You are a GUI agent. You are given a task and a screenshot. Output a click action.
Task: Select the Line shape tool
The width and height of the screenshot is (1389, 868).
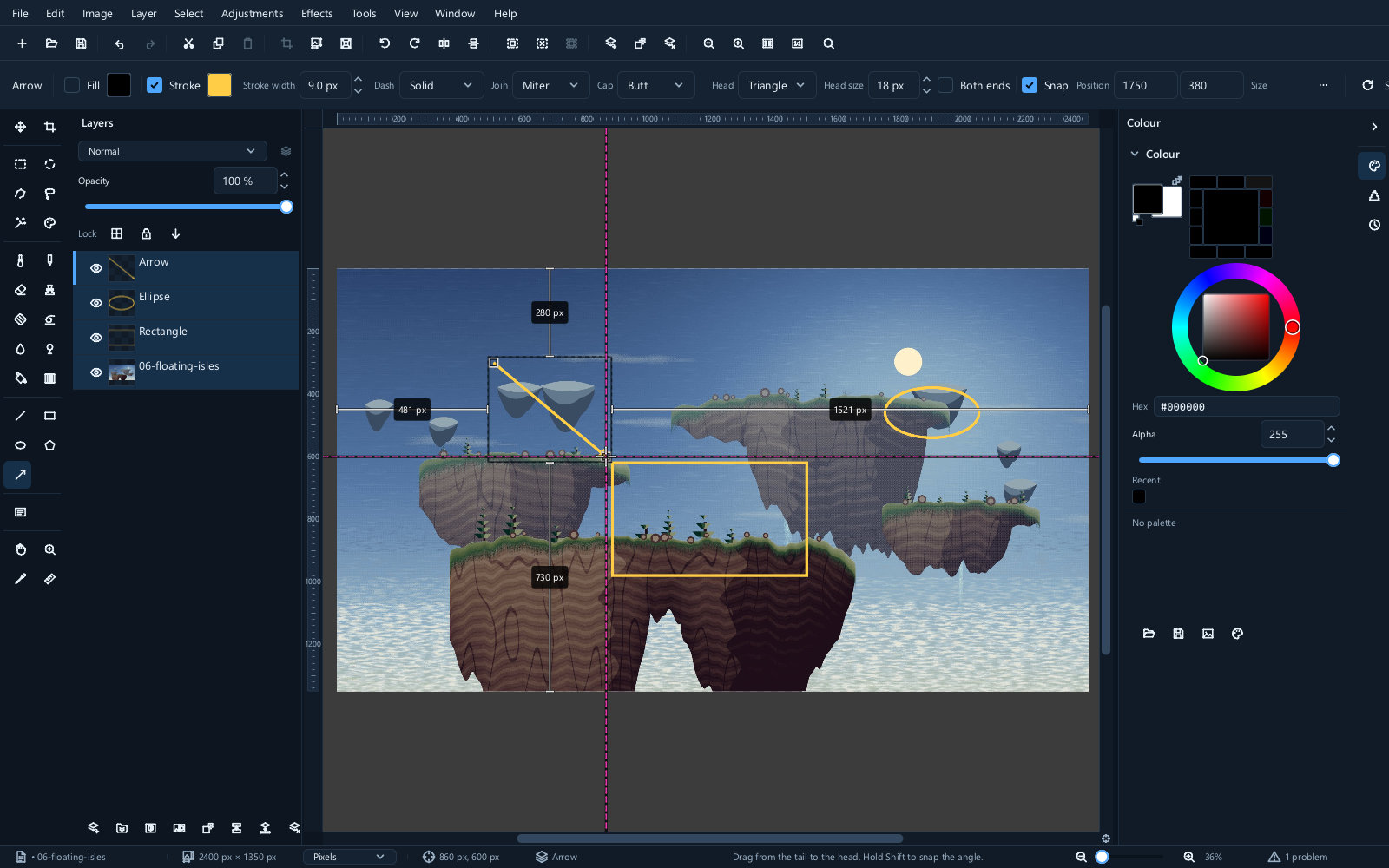[20, 416]
